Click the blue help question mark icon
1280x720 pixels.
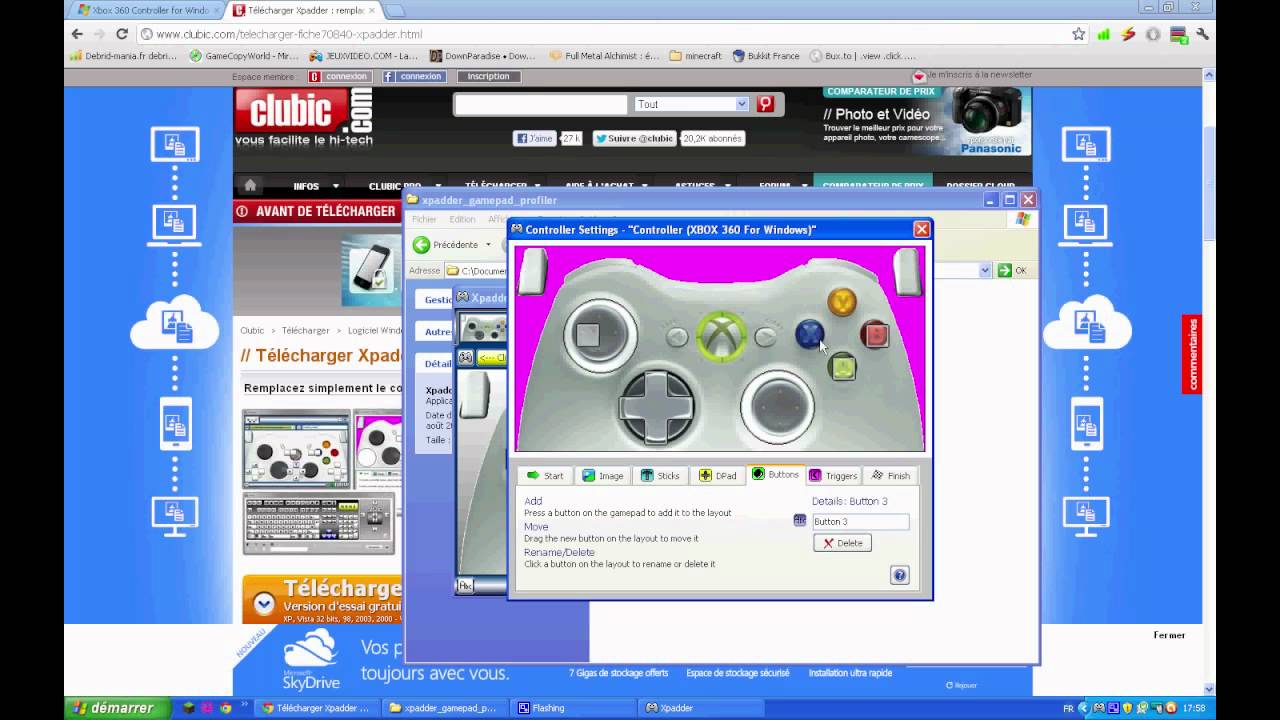click(x=899, y=575)
